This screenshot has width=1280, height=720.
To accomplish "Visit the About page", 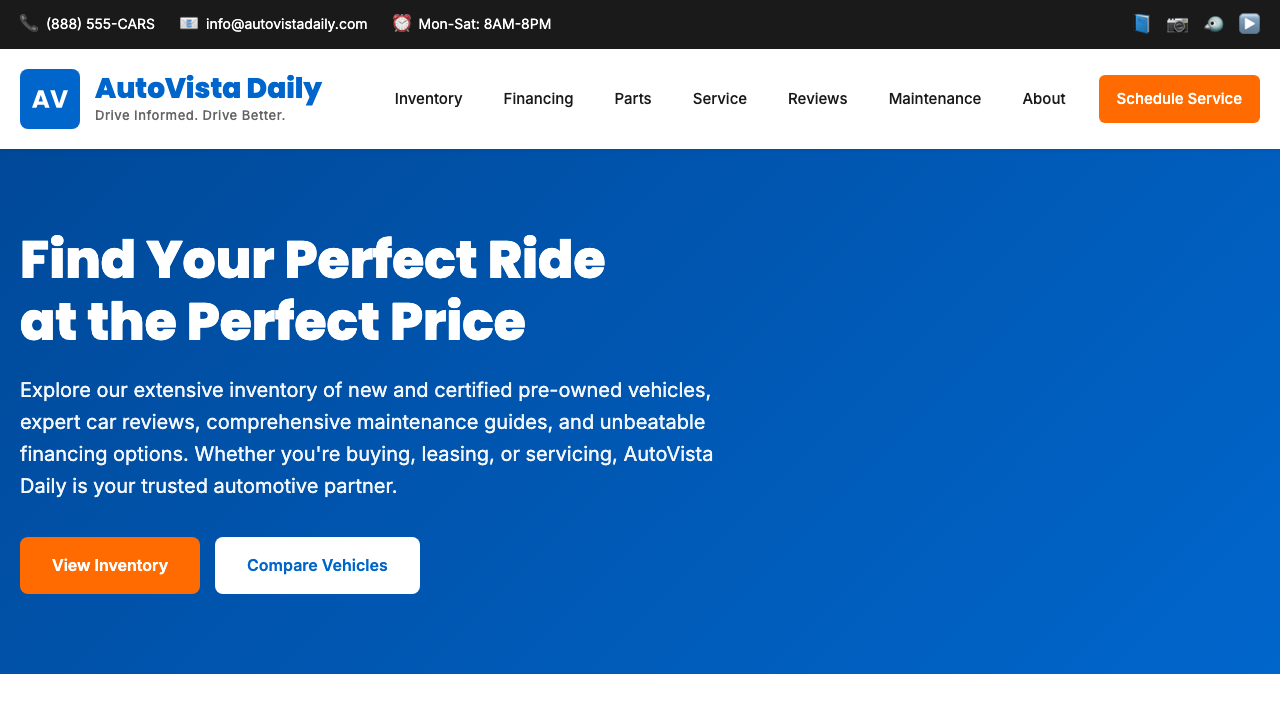I will pyautogui.click(x=1044, y=99).
